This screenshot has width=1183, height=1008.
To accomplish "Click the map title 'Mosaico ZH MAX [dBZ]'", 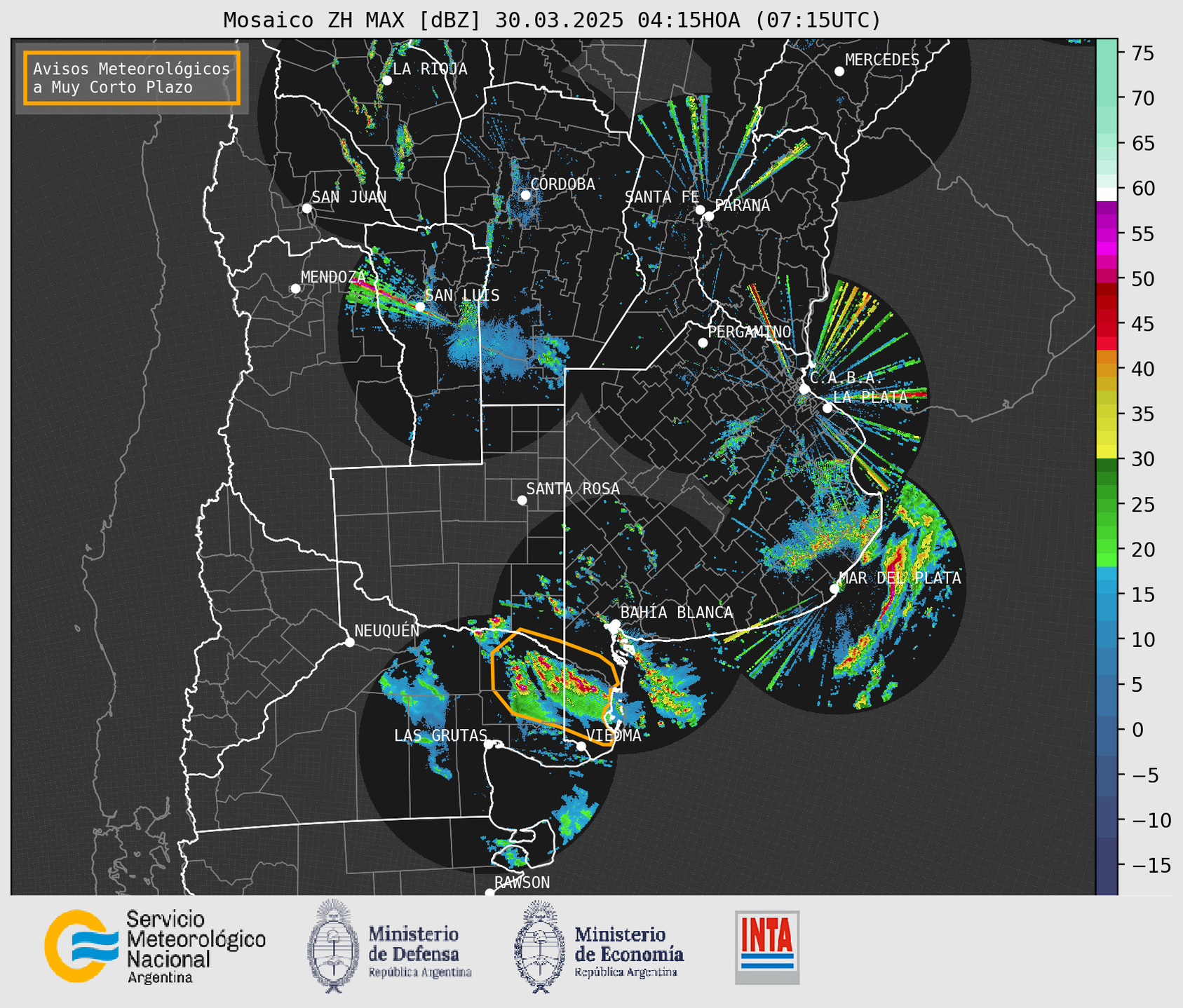I will pyautogui.click(x=352, y=20).
